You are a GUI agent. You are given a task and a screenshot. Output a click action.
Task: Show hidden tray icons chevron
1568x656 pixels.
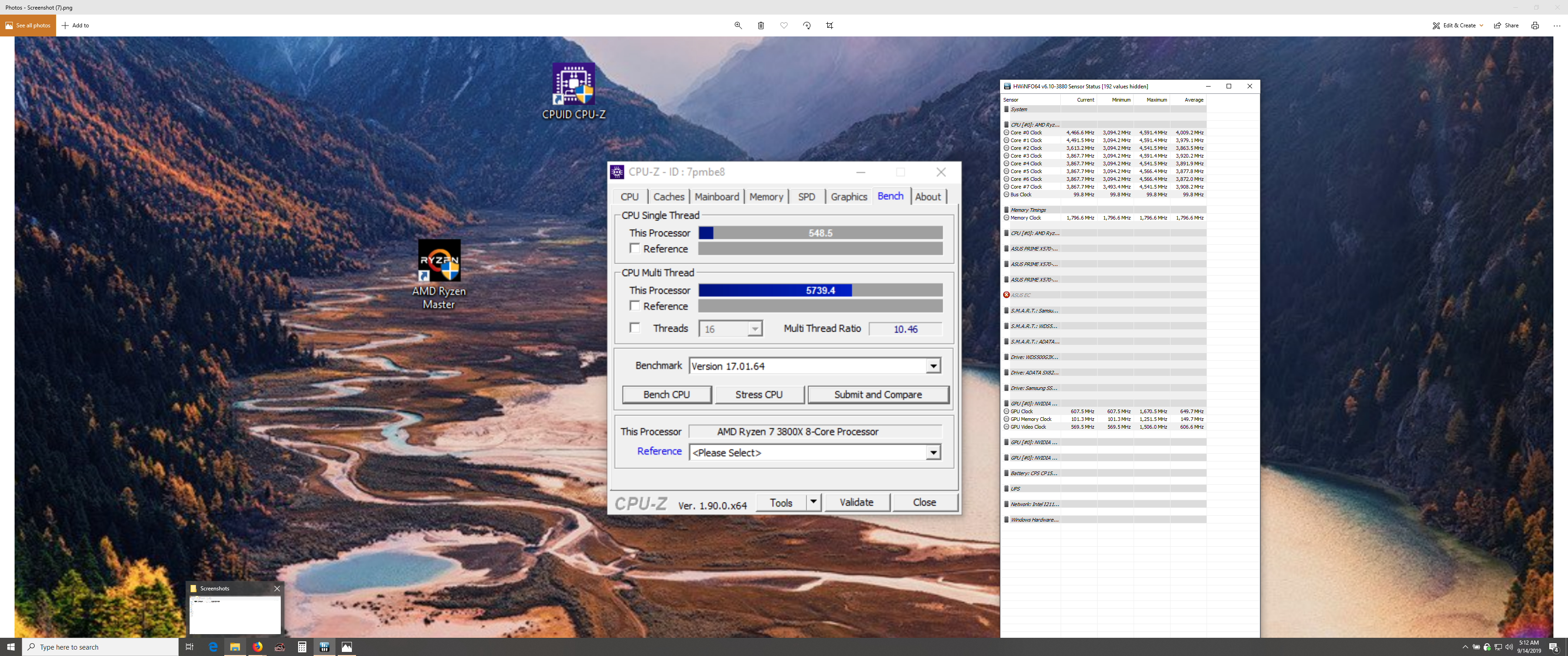point(1465,647)
